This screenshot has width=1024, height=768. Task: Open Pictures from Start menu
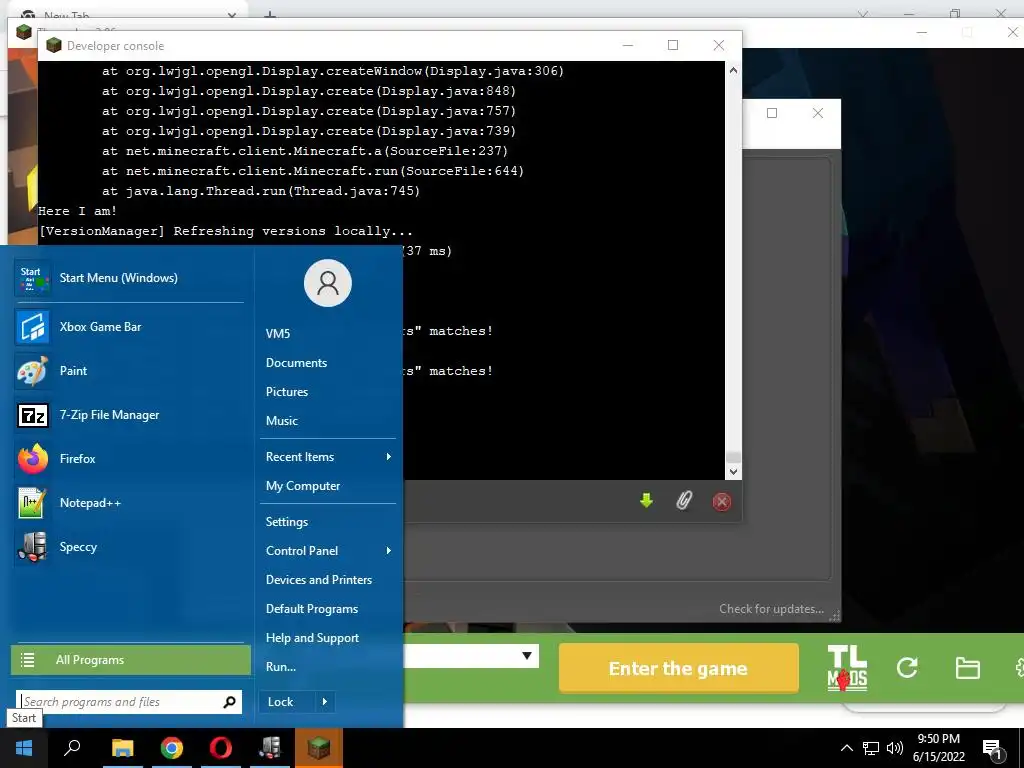click(287, 392)
